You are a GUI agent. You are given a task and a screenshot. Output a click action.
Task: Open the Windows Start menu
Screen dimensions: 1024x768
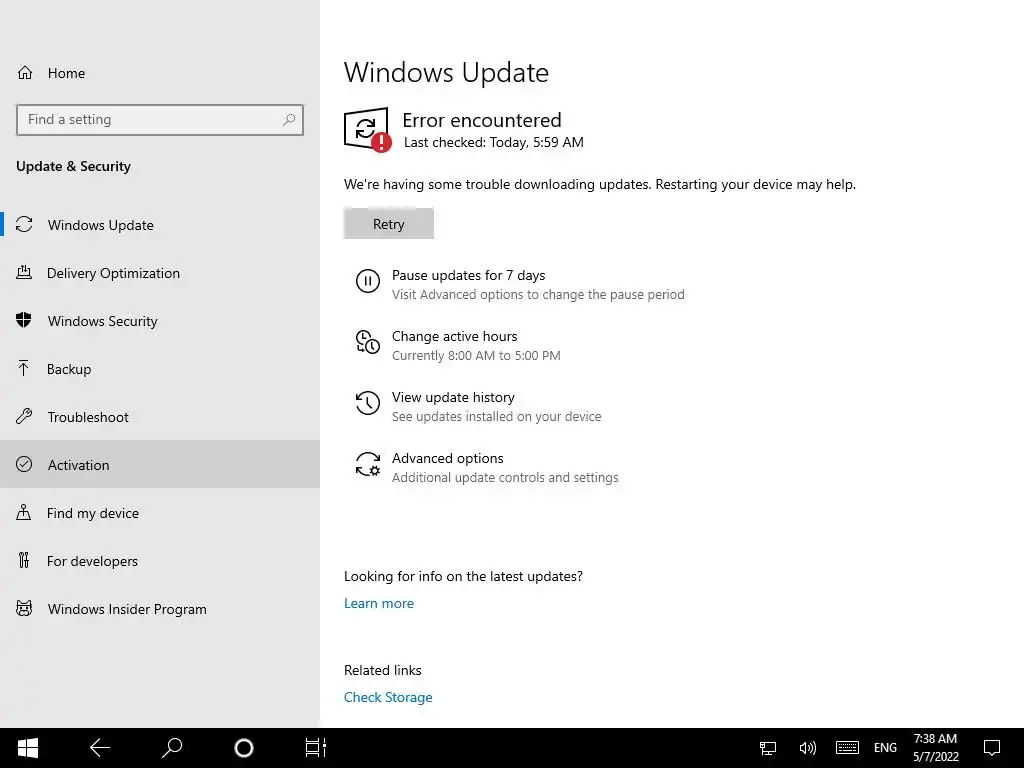click(x=27, y=748)
